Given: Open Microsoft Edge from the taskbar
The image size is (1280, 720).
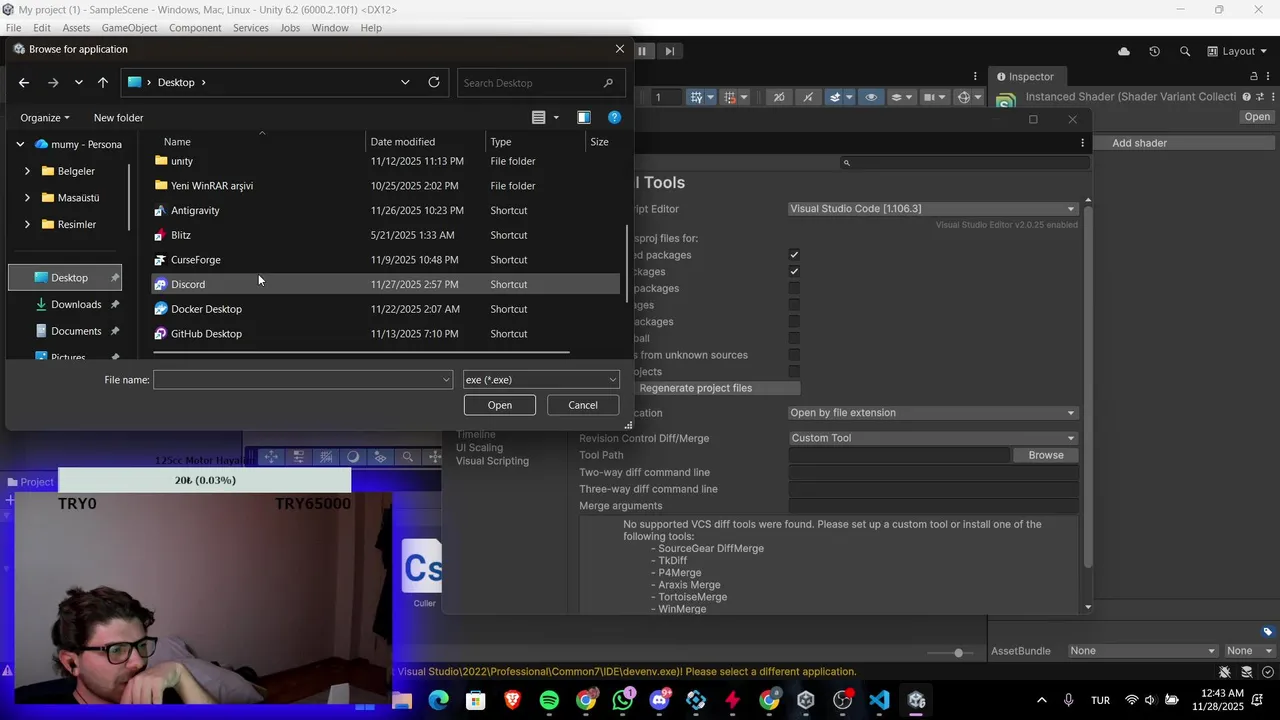Looking at the screenshot, I should click(439, 700).
